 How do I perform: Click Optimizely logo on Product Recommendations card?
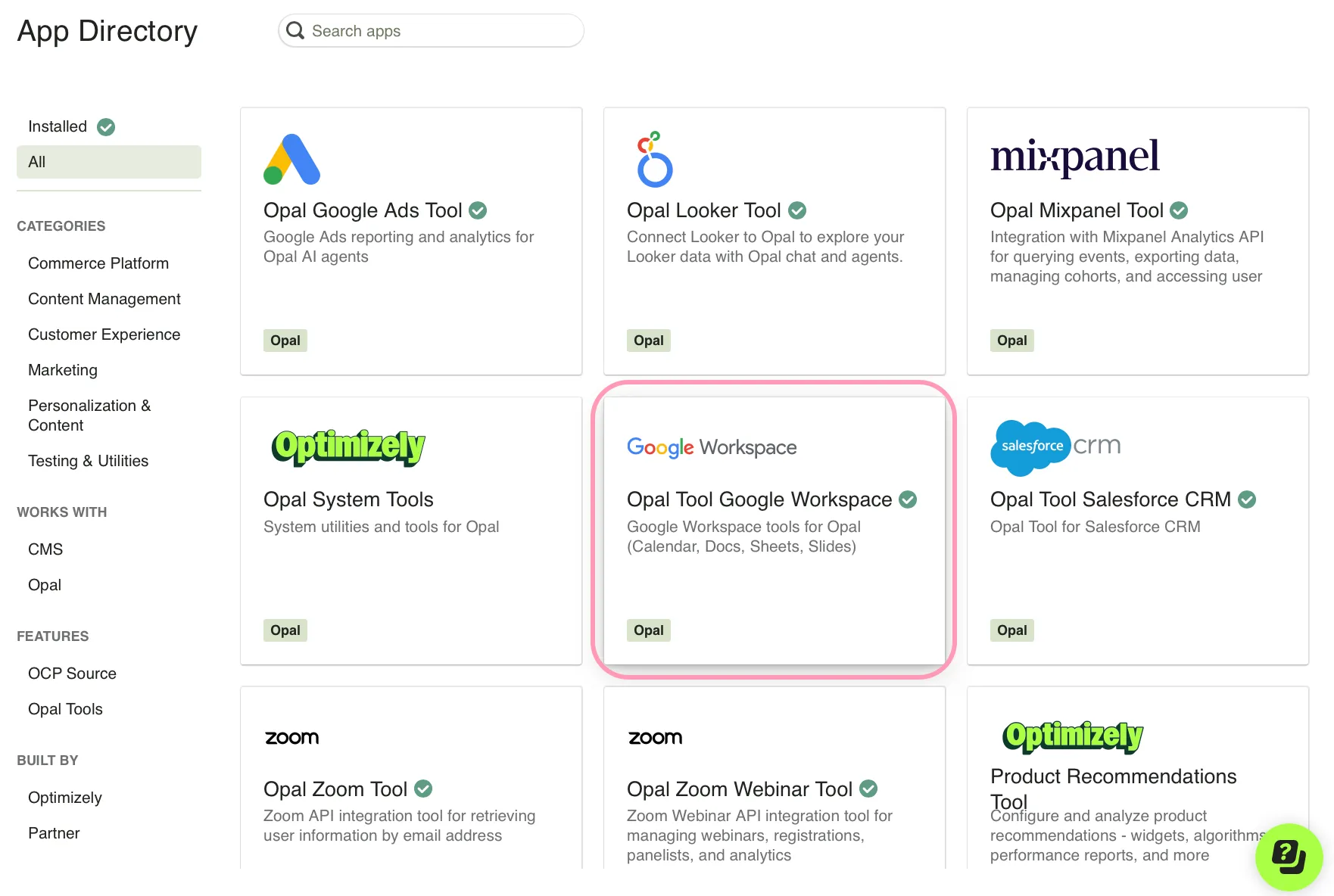1073,736
